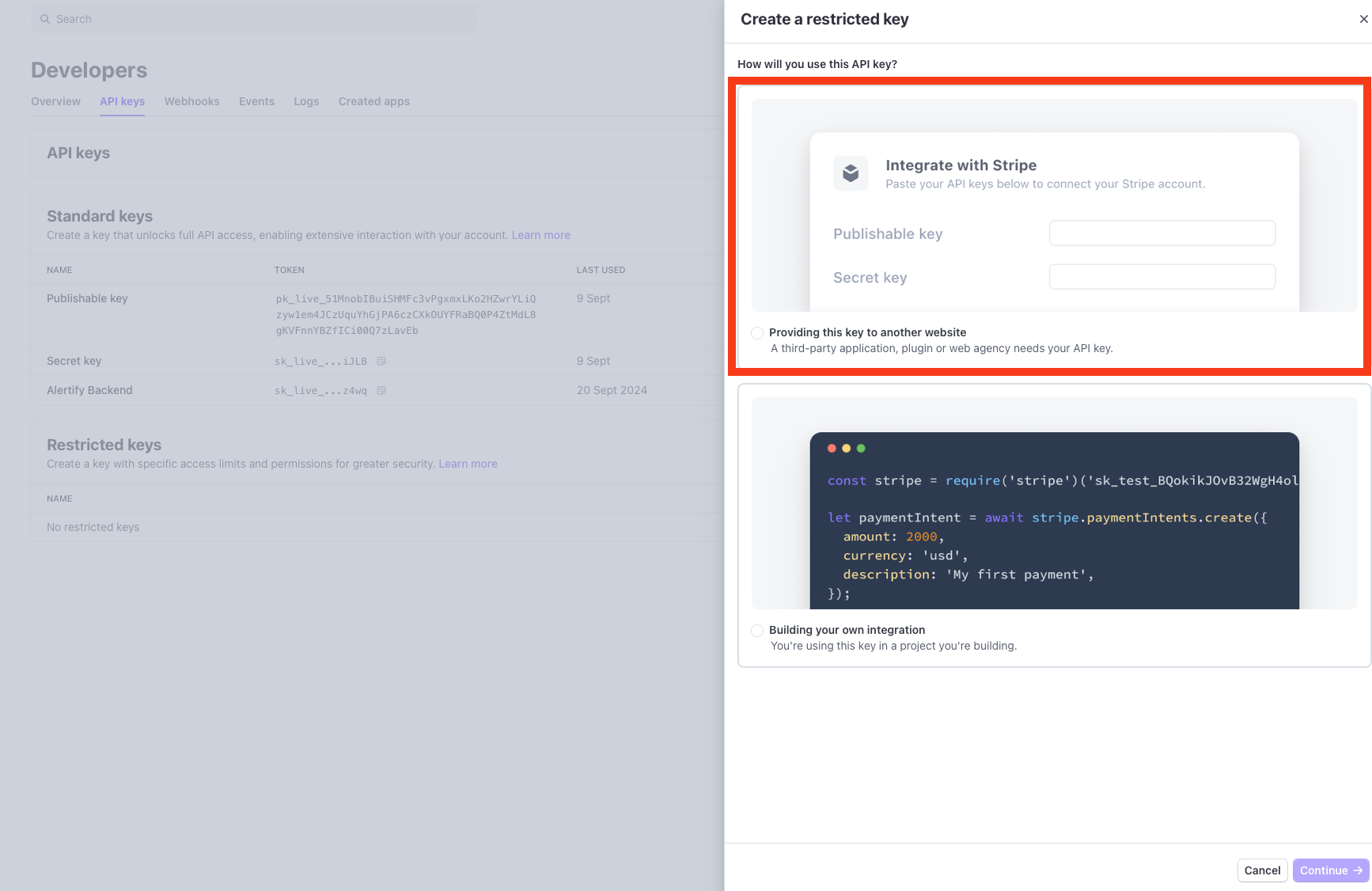Open Learn more link under Restricted keys
The width and height of the screenshot is (1372, 891).
(x=468, y=464)
